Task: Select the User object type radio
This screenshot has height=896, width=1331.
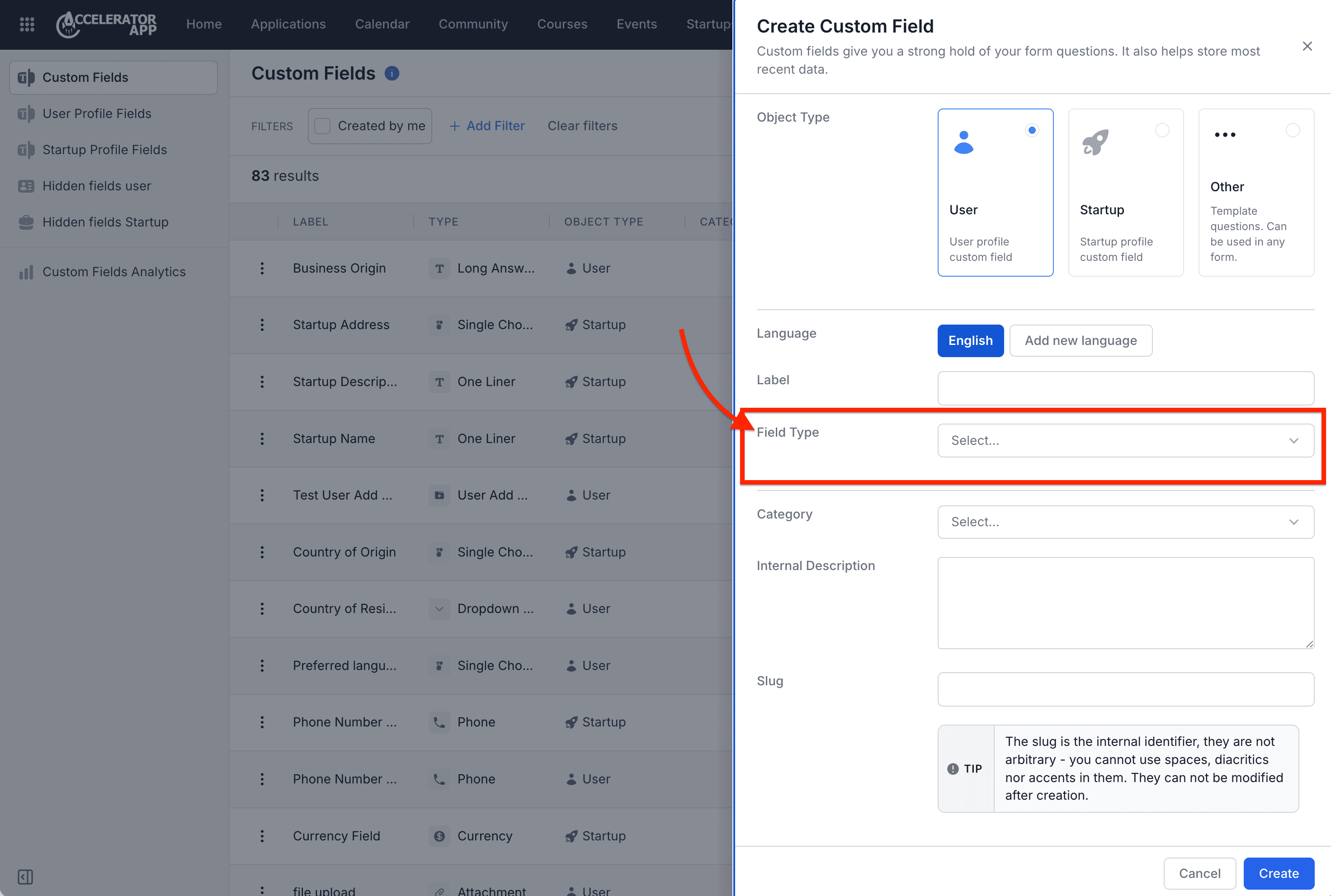Action: point(1032,130)
